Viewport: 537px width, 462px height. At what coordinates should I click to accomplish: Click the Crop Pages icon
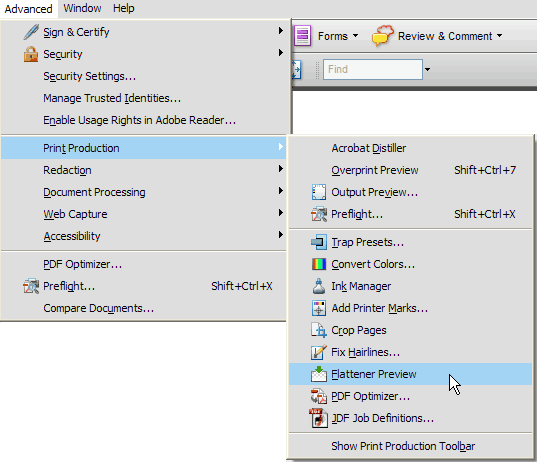pyautogui.click(x=319, y=330)
